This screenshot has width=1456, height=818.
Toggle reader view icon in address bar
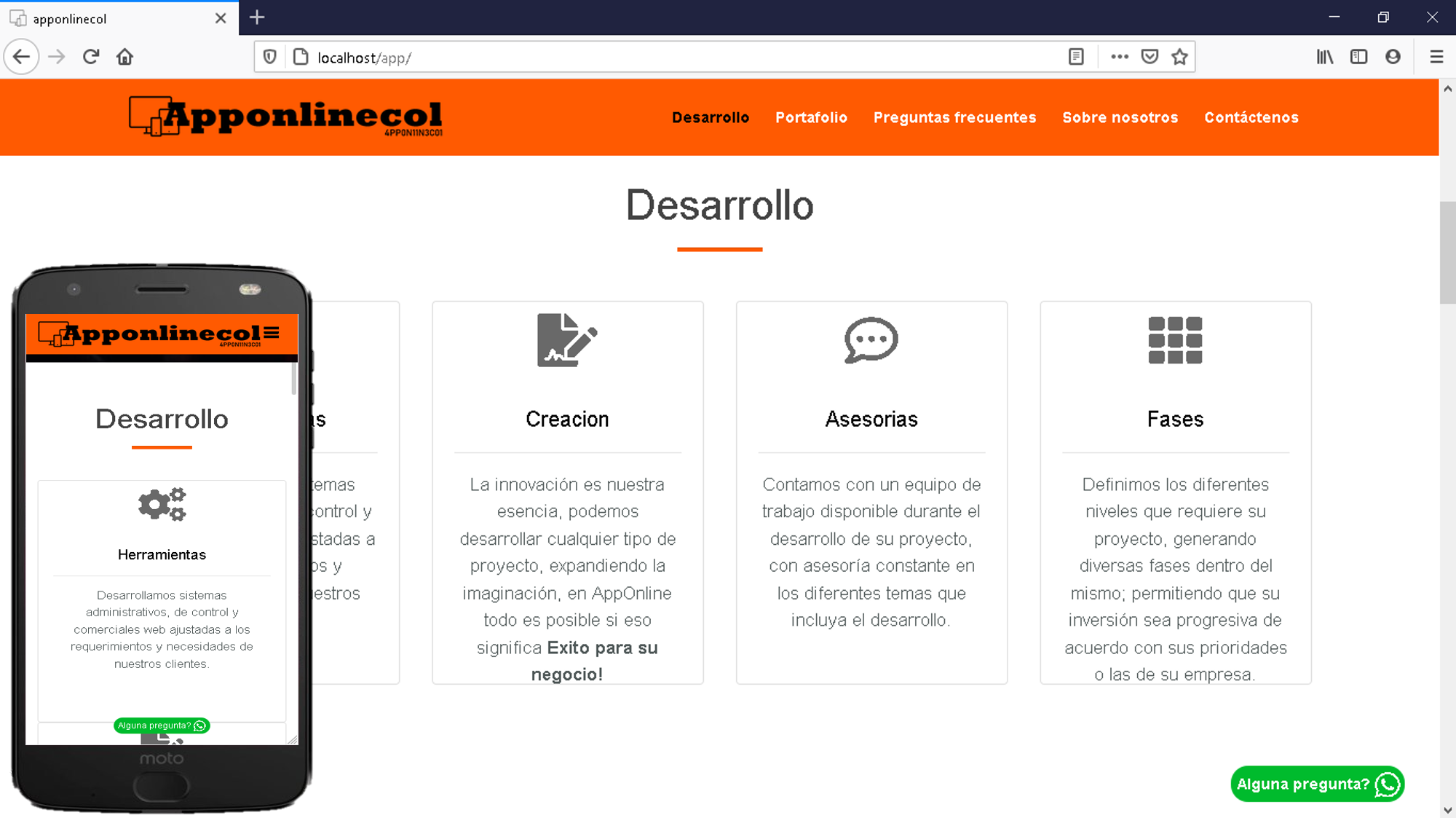point(1076,57)
